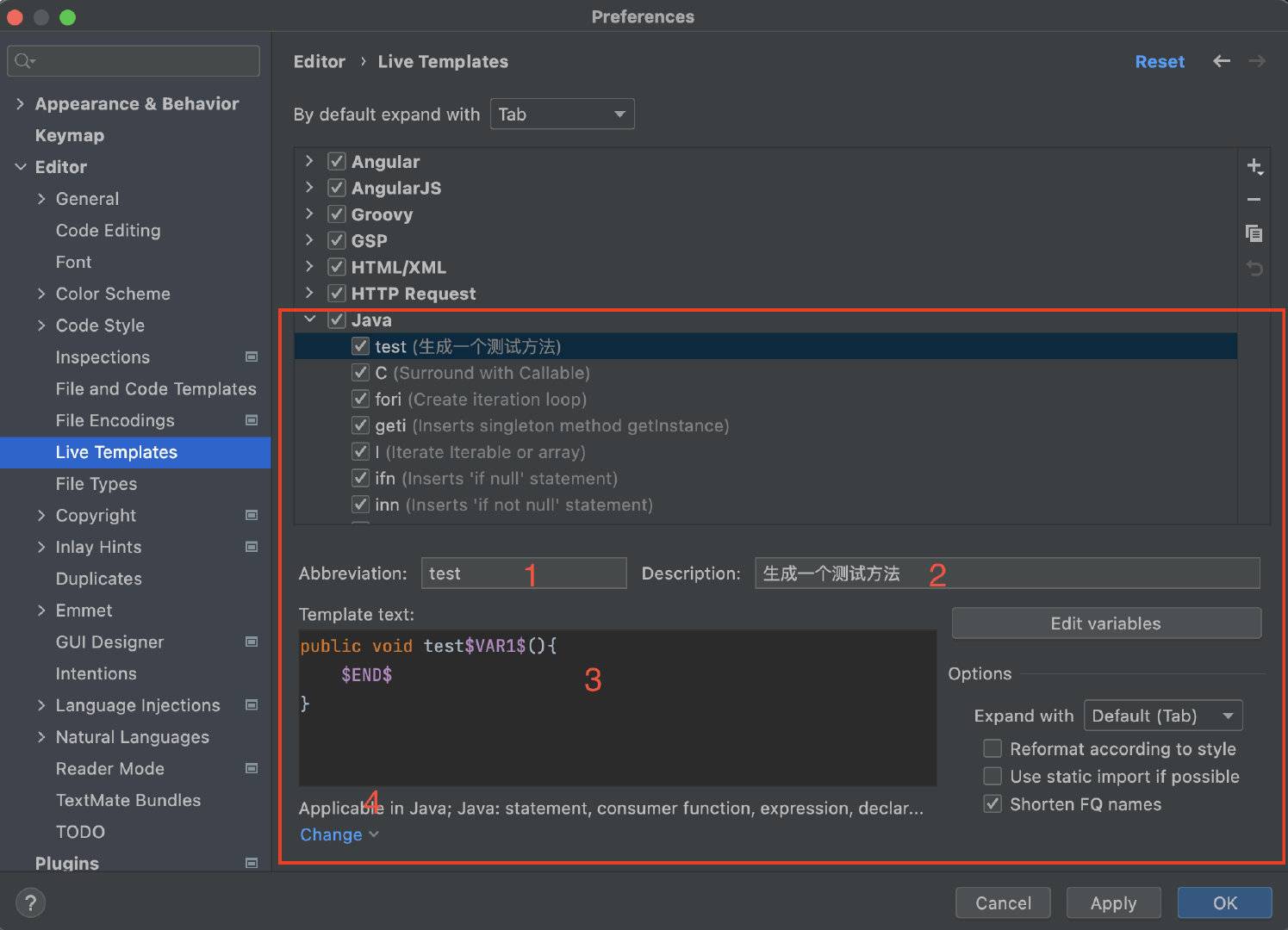Expand the HTTP Request template group

[x=309, y=293]
